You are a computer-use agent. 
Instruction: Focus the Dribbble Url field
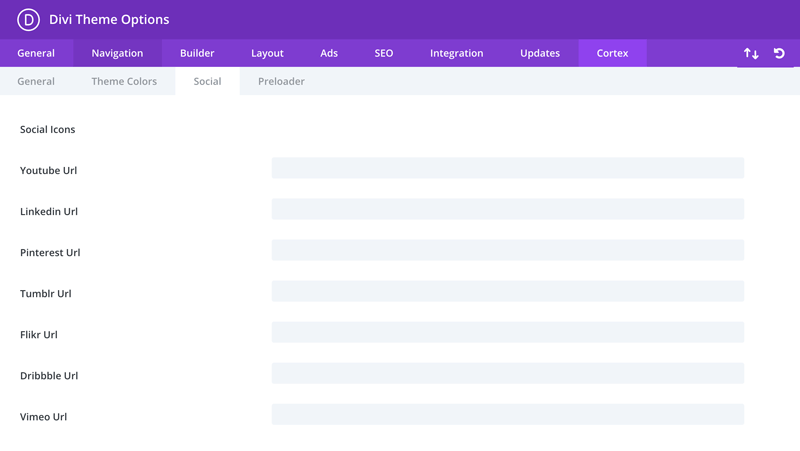[x=508, y=373]
